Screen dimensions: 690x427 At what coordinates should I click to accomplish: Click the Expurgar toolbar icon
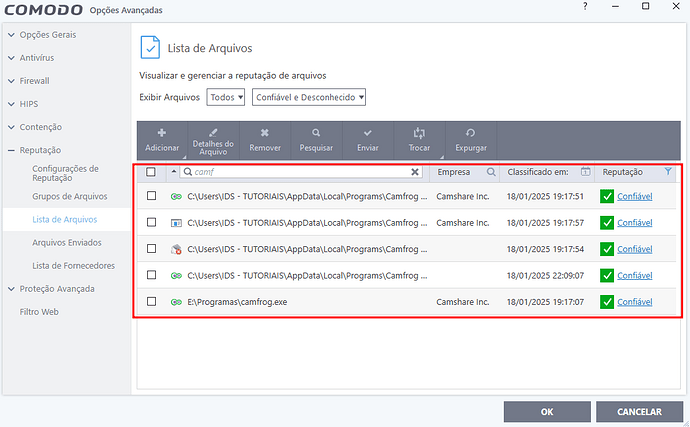click(x=470, y=132)
